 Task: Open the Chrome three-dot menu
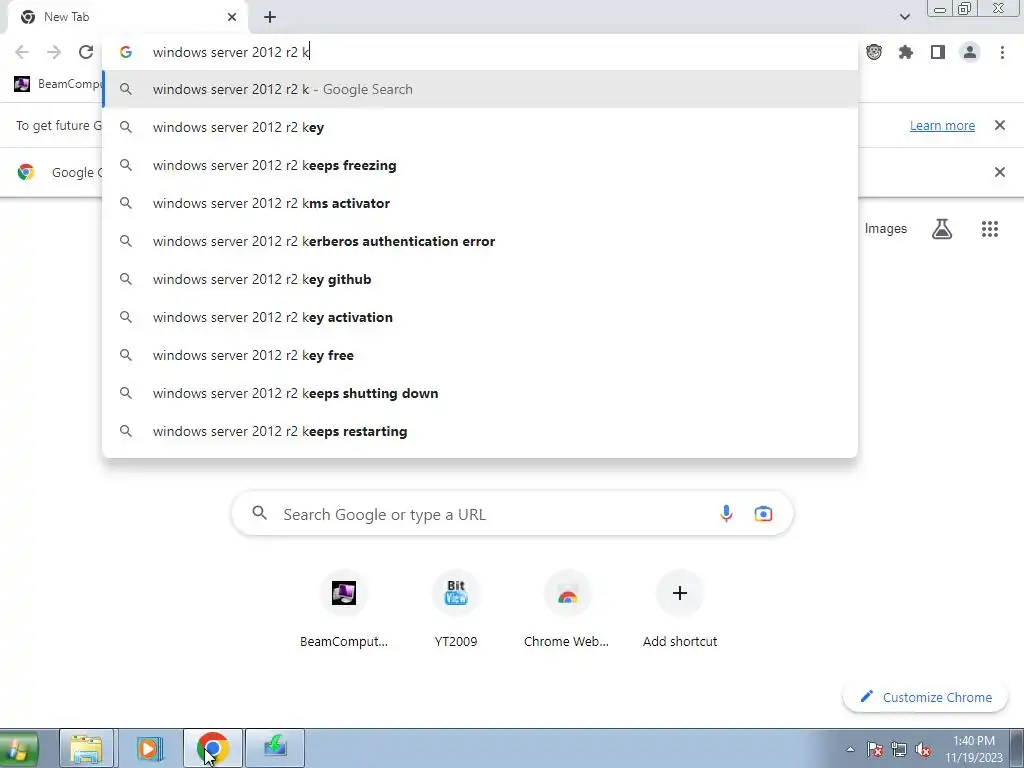pyautogui.click(x=1002, y=52)
